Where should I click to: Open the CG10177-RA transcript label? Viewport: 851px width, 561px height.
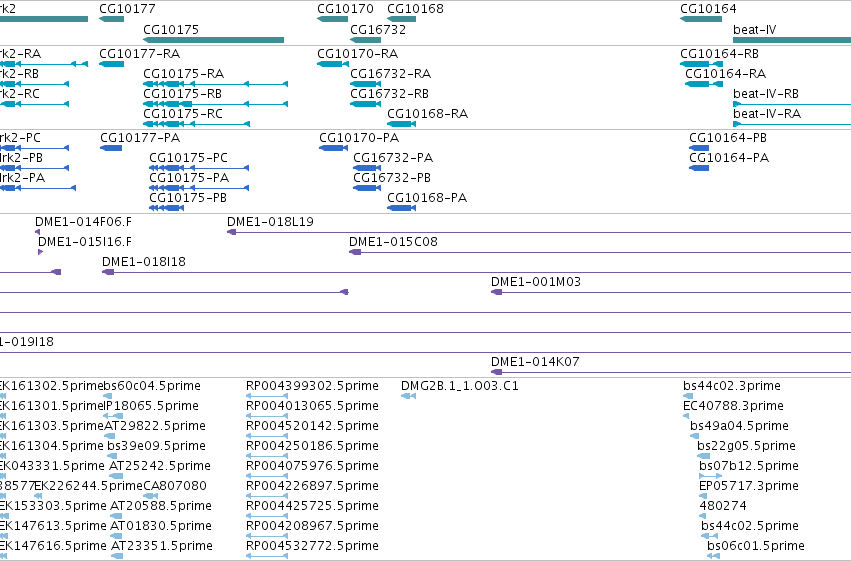(x=139, y=54)
